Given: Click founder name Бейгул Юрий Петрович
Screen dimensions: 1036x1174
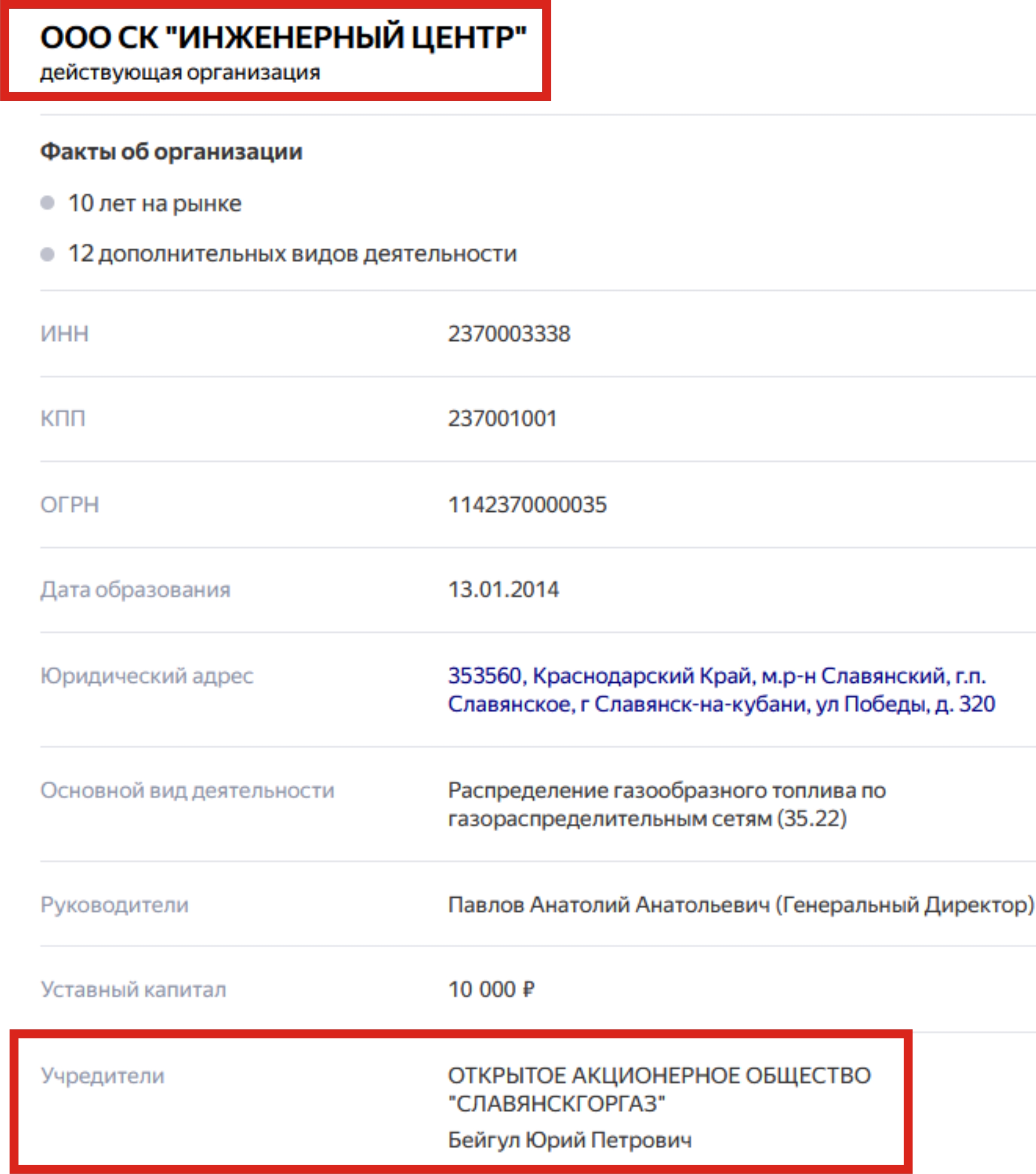Looking at the screenshot, I should point(569,1140).
